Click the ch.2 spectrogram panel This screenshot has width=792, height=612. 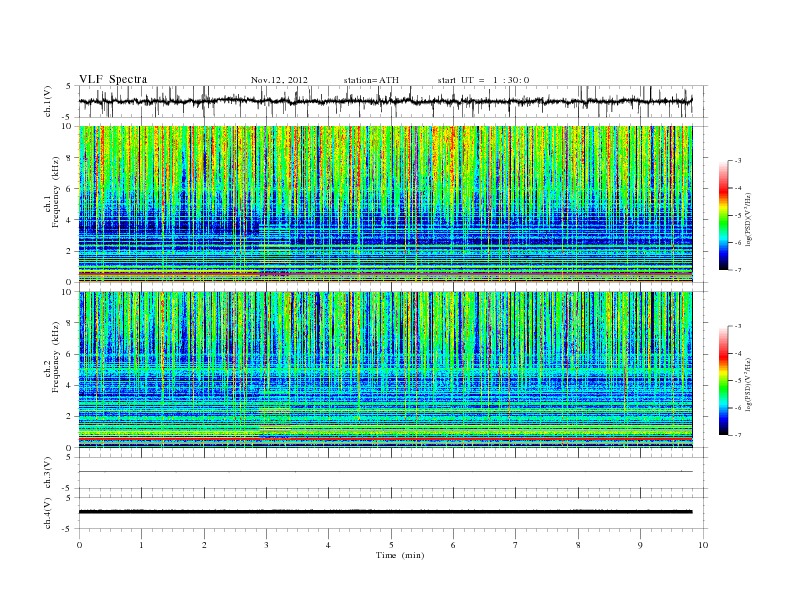[x=385, y=370]
